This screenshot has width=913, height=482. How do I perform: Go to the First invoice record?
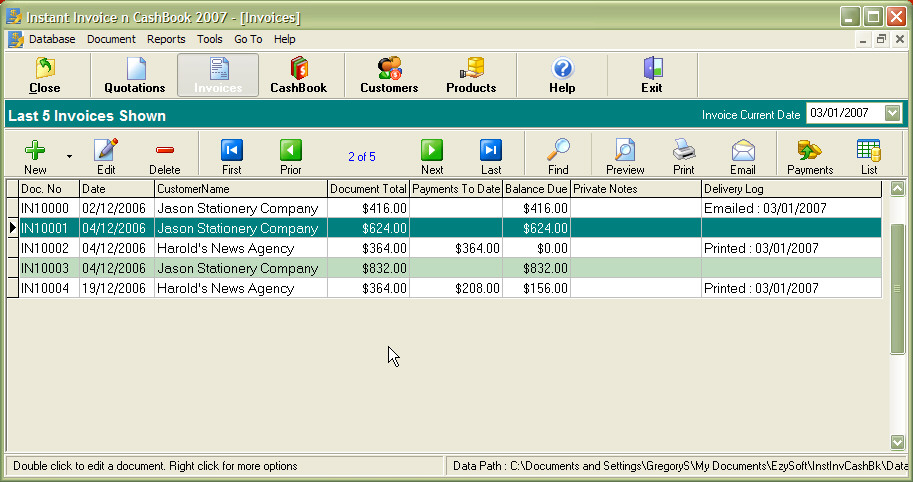pos(232,157)
